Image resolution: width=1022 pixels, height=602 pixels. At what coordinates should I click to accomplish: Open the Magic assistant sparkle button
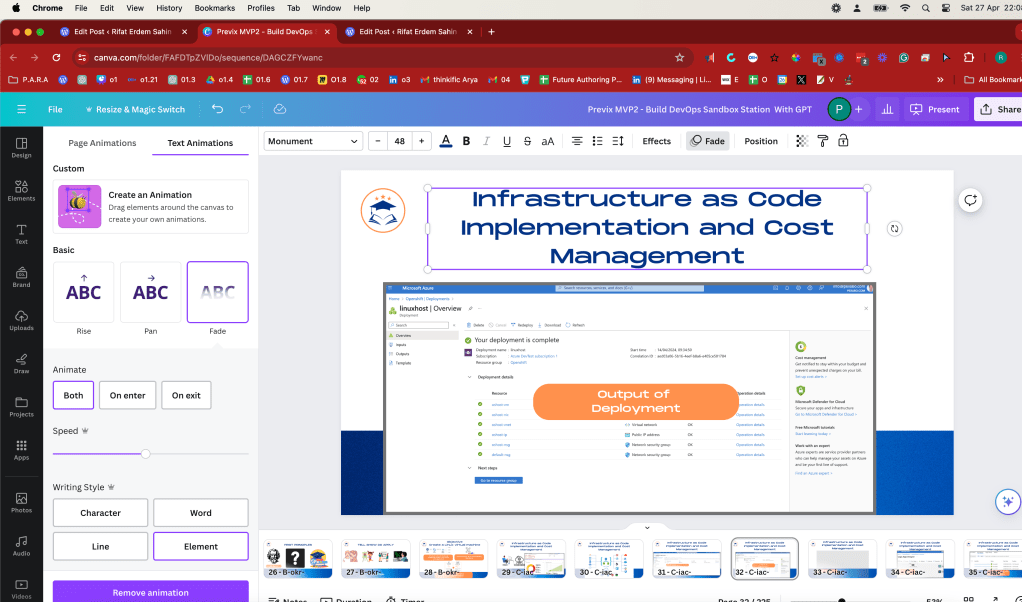pyautogui.click(x=1008, y=502)
